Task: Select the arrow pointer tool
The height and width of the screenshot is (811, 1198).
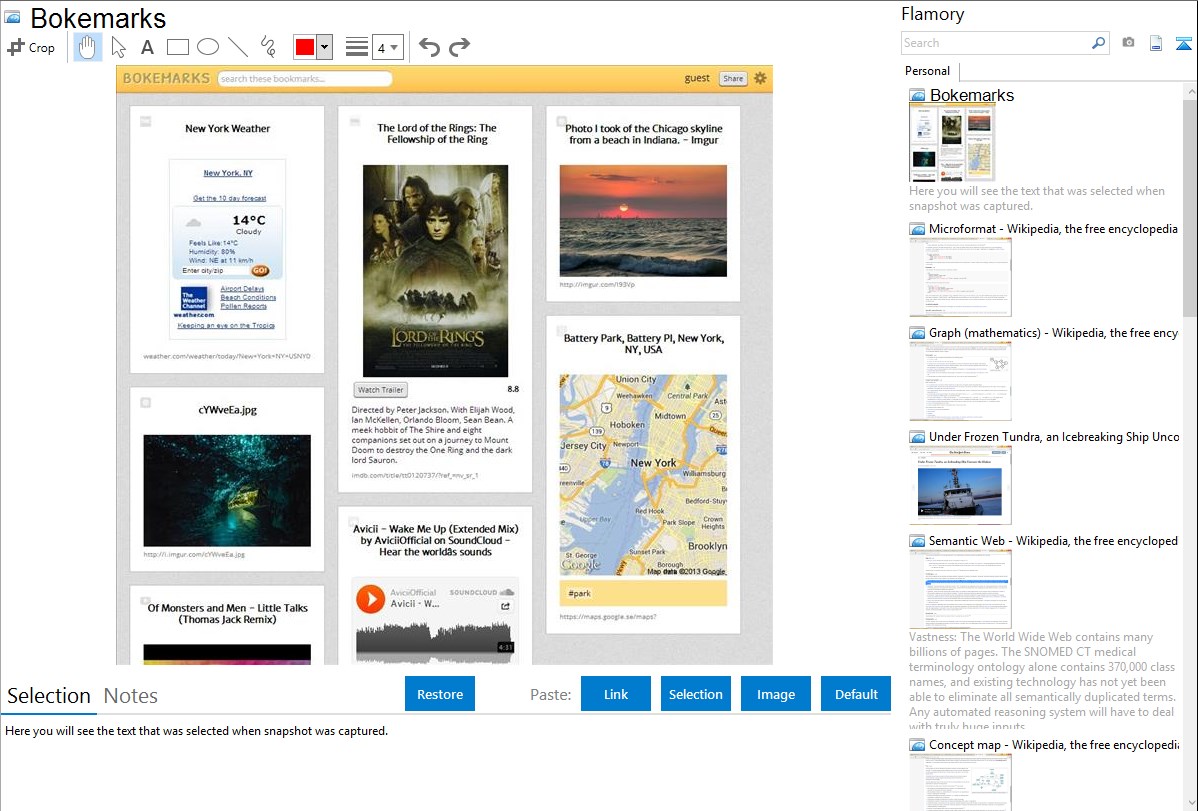Action: (x=119, y=47)
